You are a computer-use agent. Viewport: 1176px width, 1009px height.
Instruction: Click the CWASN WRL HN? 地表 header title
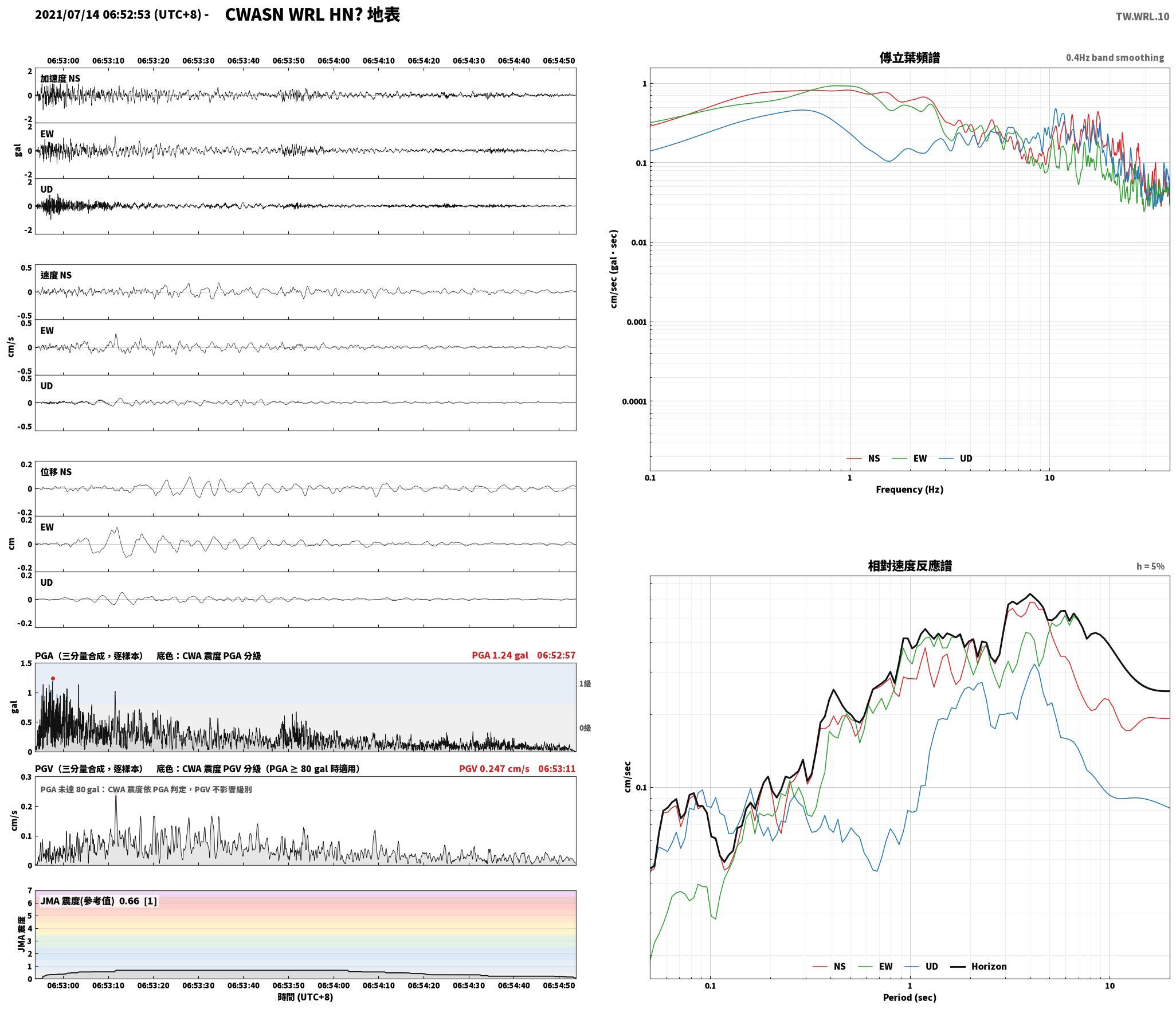pos(312,15)
